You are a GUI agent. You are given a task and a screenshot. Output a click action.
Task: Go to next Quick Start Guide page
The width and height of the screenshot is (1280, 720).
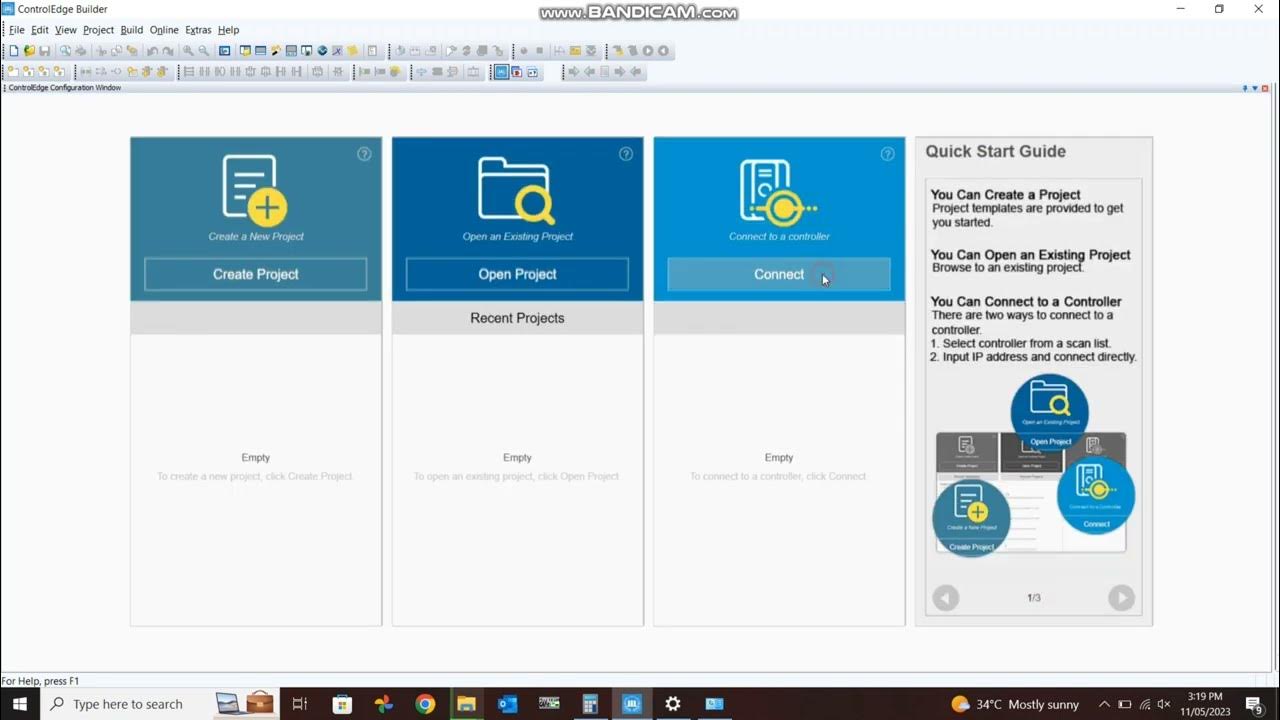click(1121, 598)
